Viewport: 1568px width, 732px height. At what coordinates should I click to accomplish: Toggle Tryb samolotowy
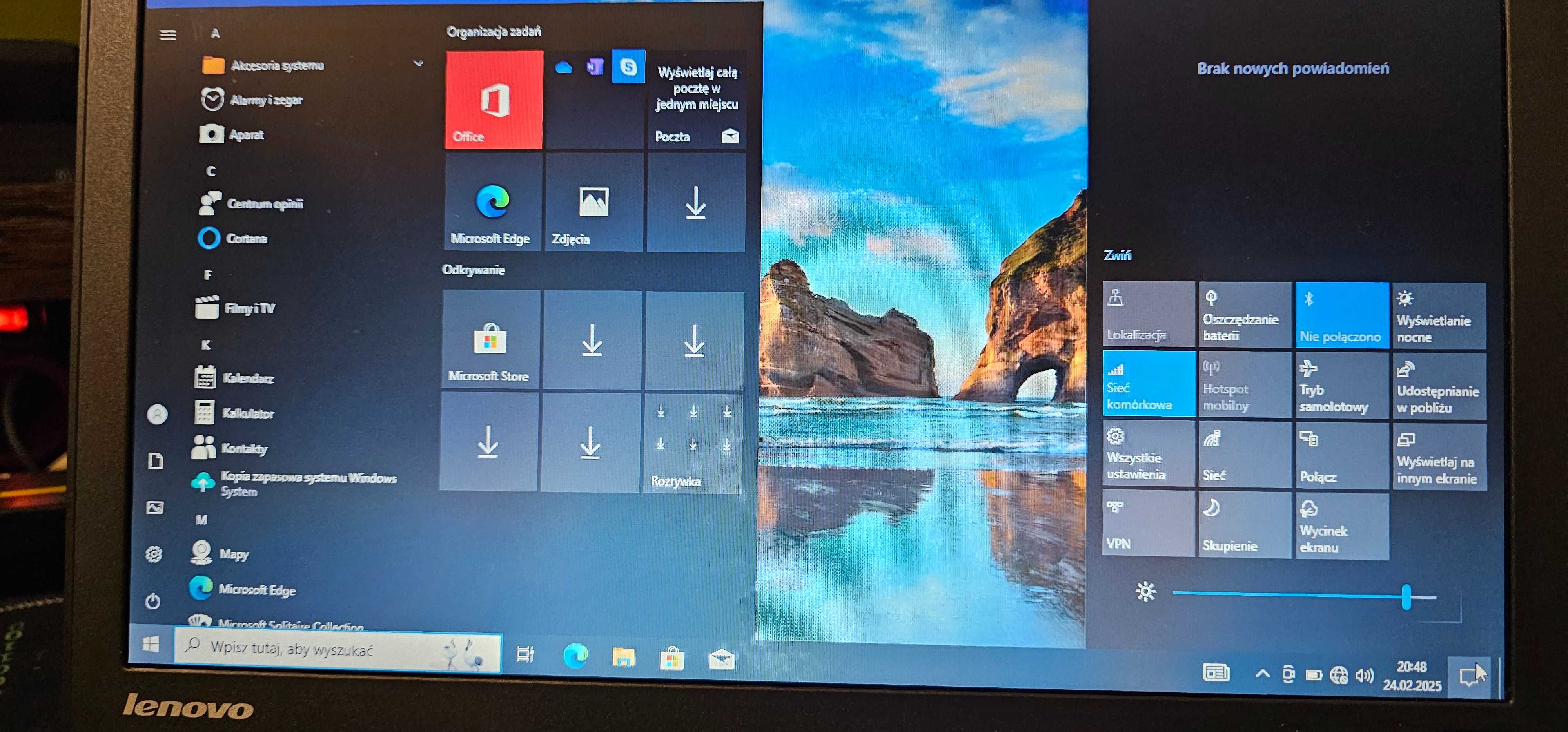coord(1341,386)
